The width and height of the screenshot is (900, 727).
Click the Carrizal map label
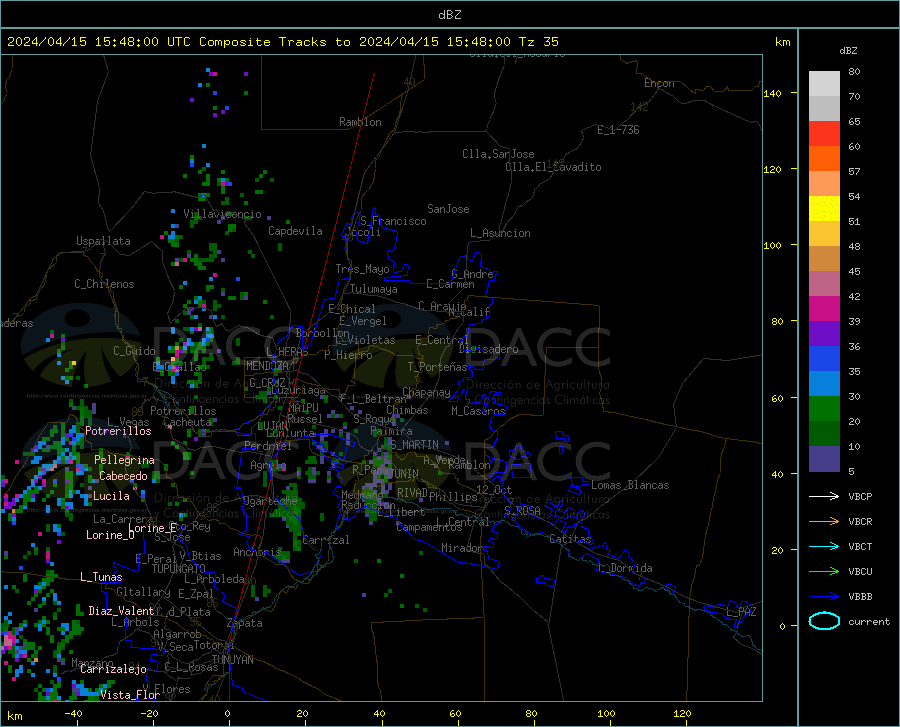[x=326, y=540]
